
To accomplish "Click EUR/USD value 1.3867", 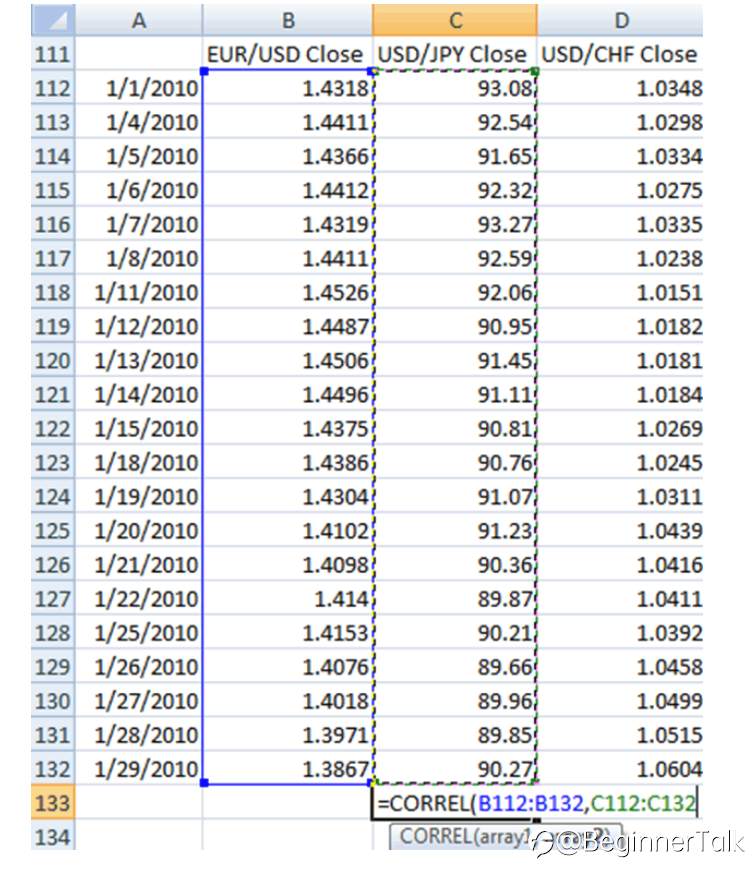I will [x=287, y=768].
